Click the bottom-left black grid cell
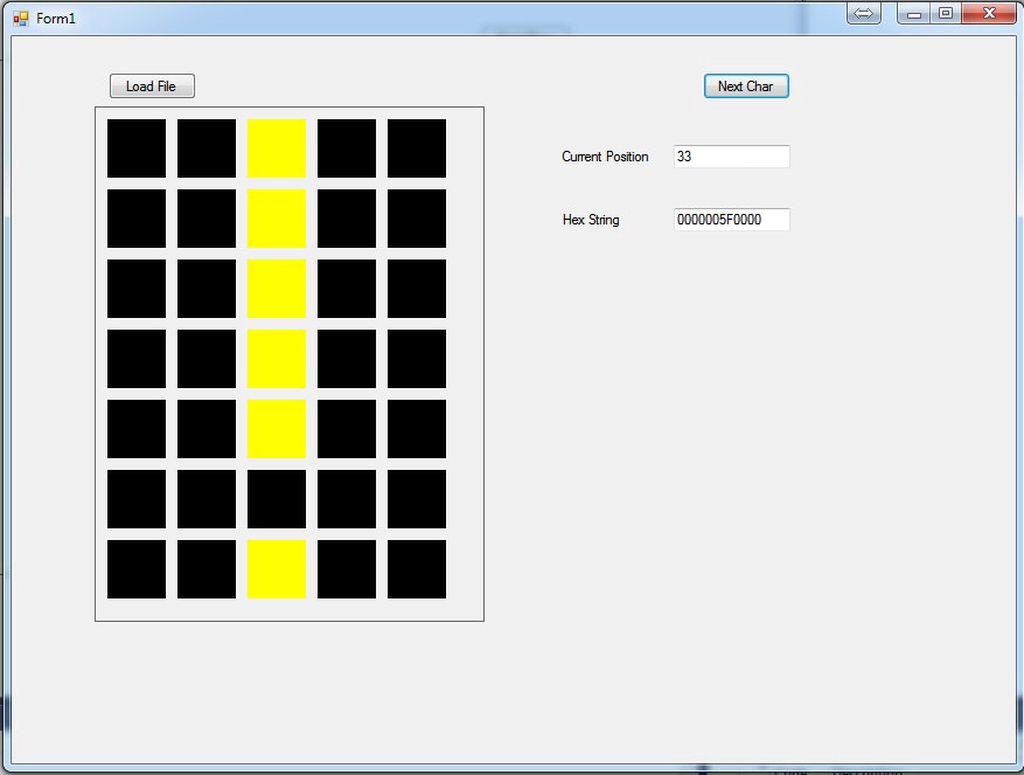This screenshot has height=775, width=1024. pyautogui.click(x=136, y=569)
